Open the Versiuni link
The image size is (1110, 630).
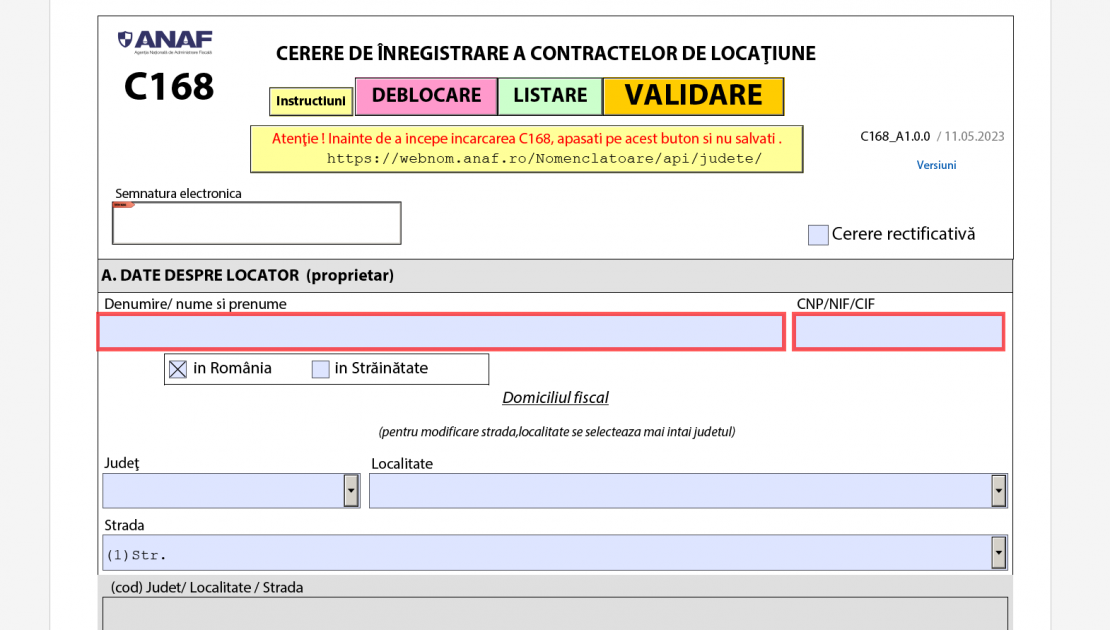(x=936, y=165)
